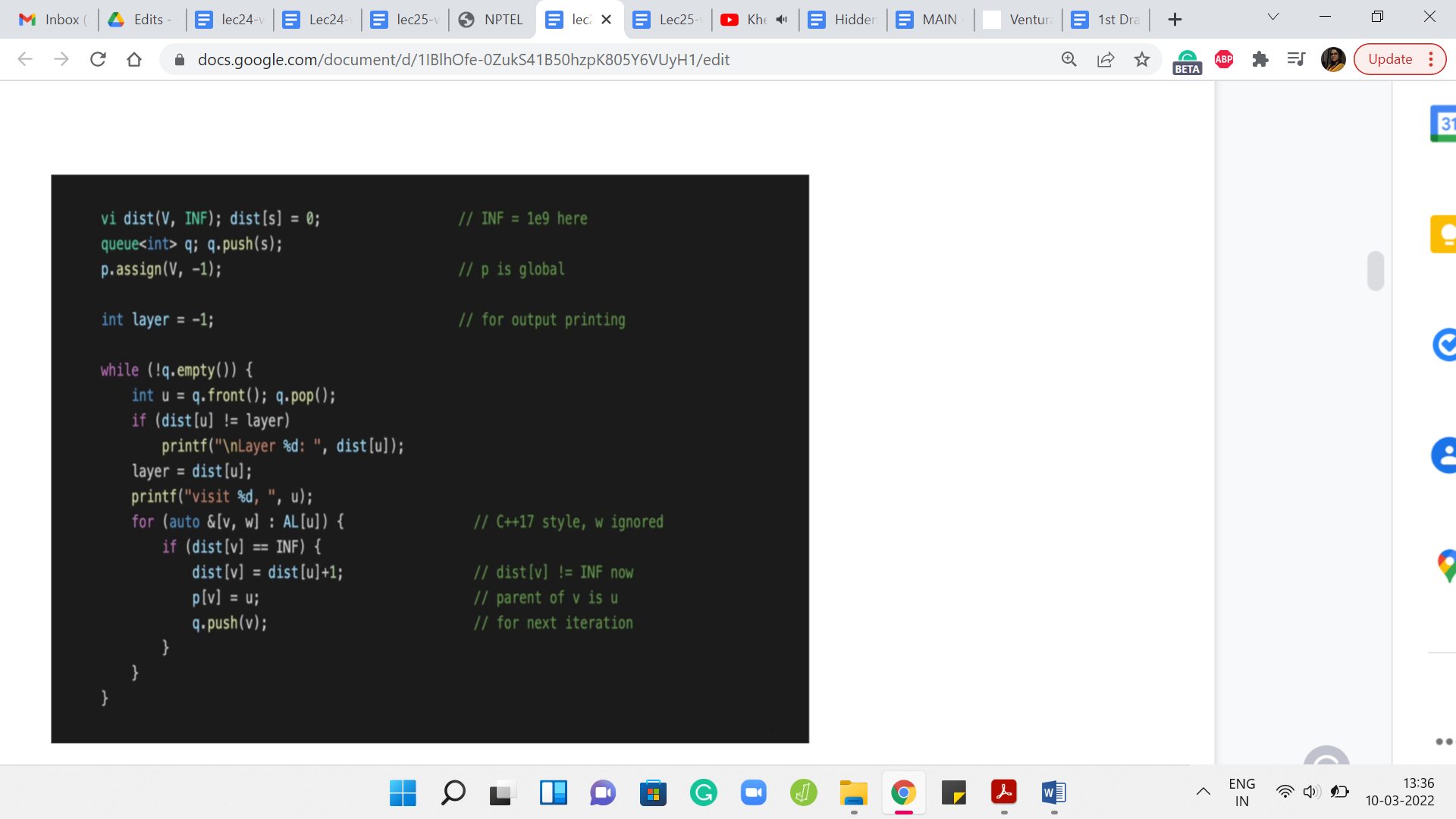Click the share page icon
1456x819 pixels.
(x=1106, y=59)
